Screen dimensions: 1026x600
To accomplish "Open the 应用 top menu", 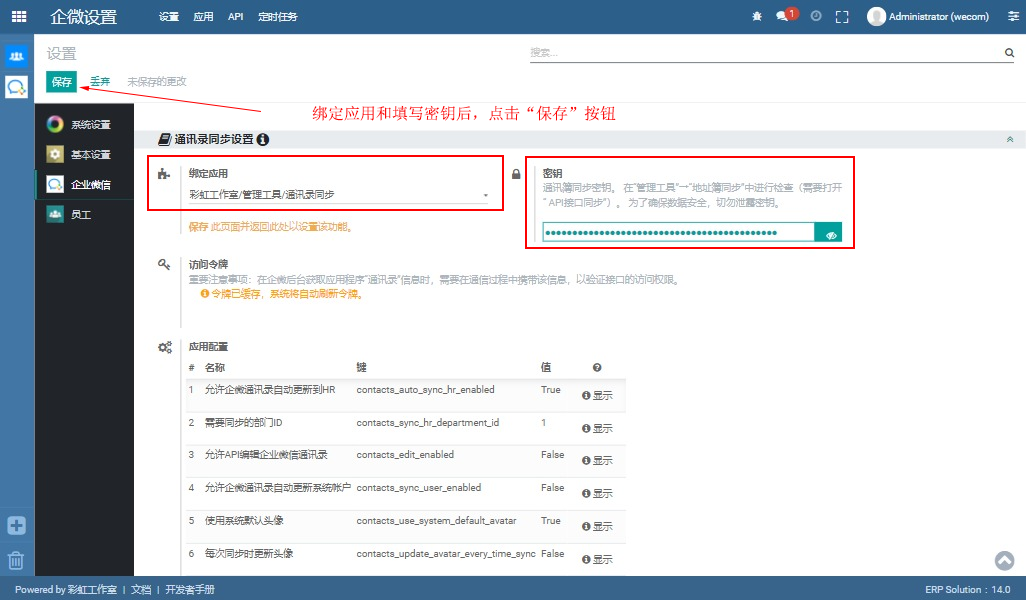I will click(x=203, y=16).
